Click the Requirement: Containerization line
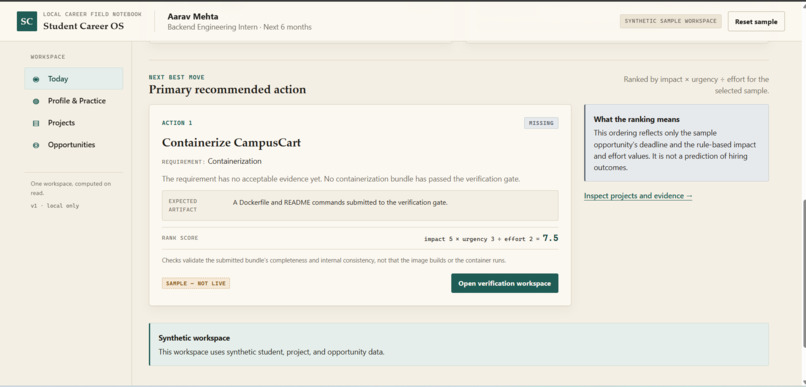This screenshot has height=387, width=806. [211, 161]
